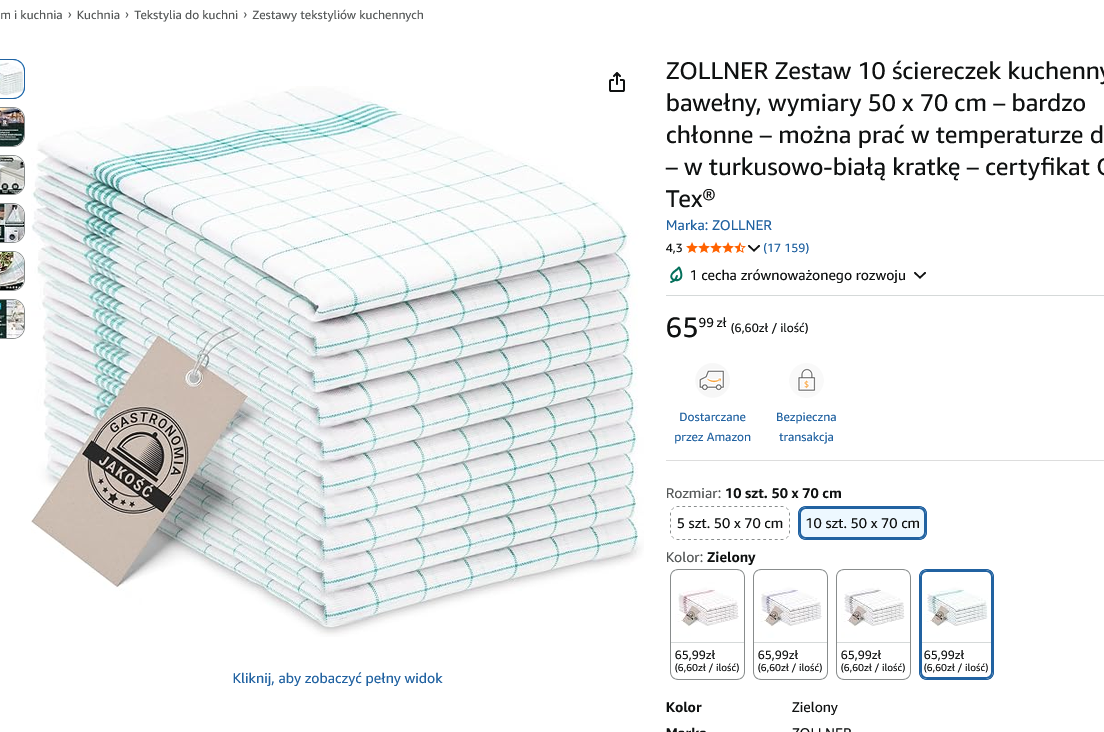Select the first product thumbnail image

tap(11, 79)
